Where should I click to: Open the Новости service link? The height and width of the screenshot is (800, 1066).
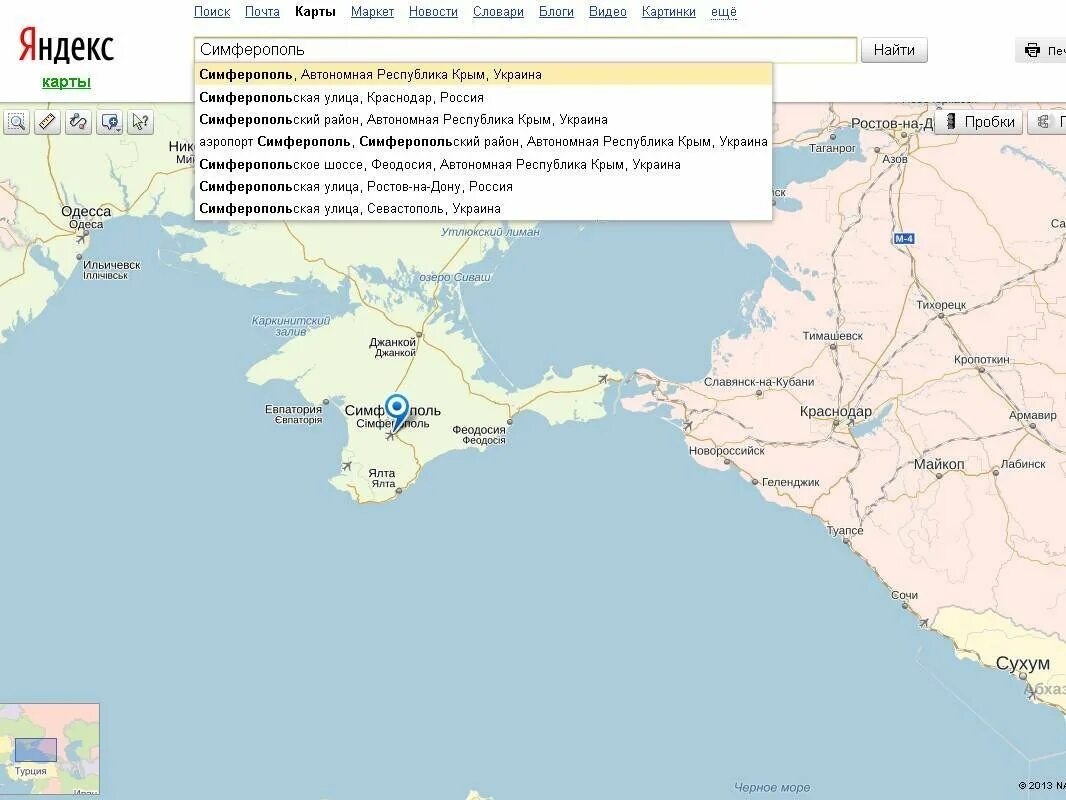coord(433,12)
